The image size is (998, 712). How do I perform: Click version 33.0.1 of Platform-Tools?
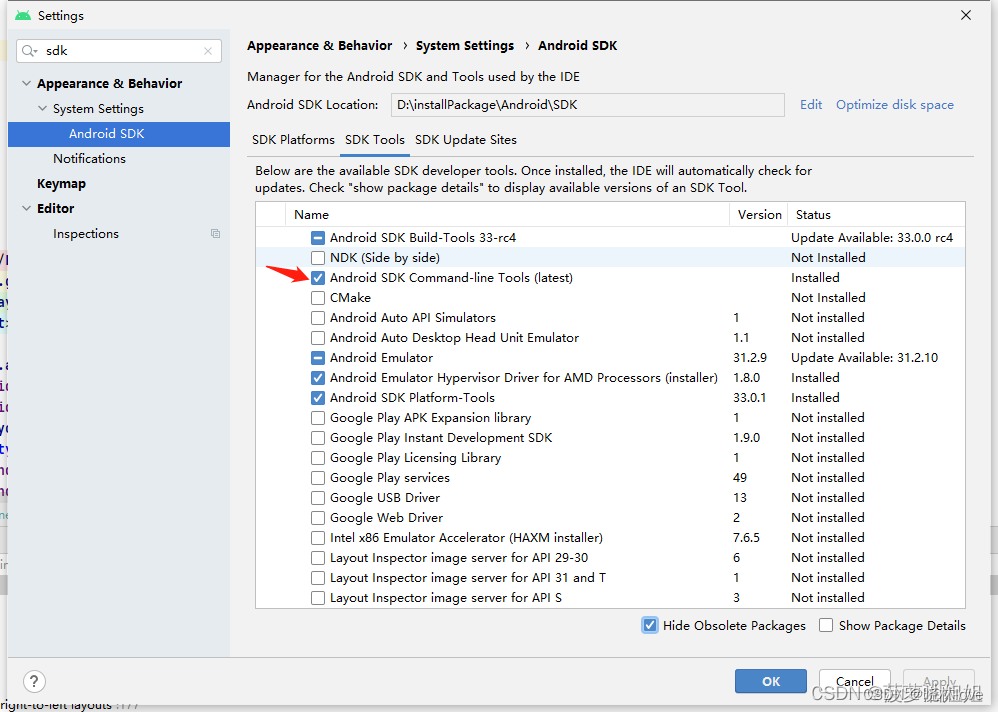point(749,398)
